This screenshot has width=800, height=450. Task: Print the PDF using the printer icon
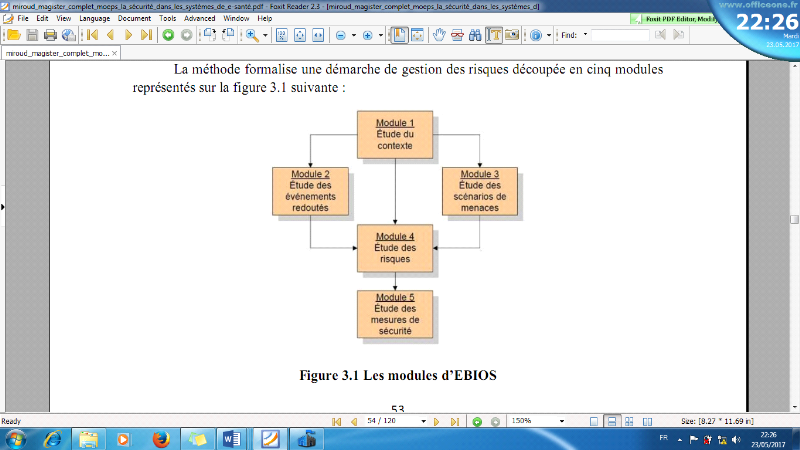click(50, 35)
